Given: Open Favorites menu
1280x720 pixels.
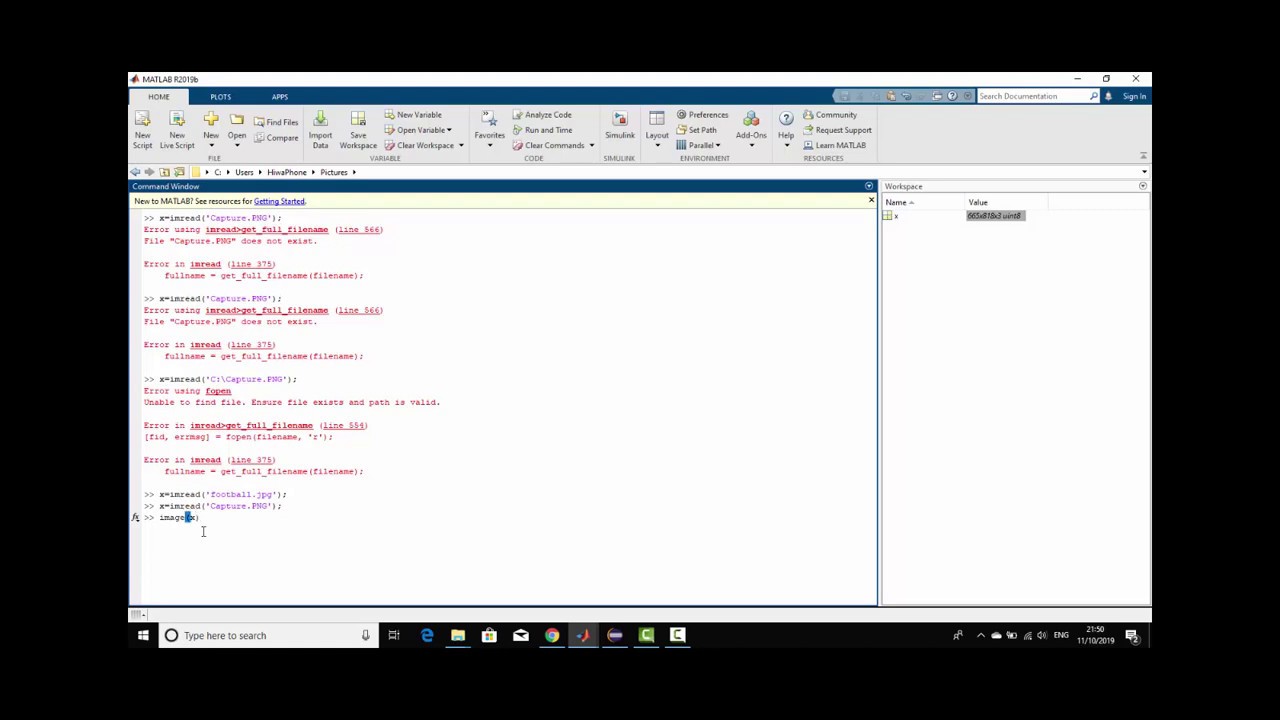Looking at the screenshot, I should (489, 130).
